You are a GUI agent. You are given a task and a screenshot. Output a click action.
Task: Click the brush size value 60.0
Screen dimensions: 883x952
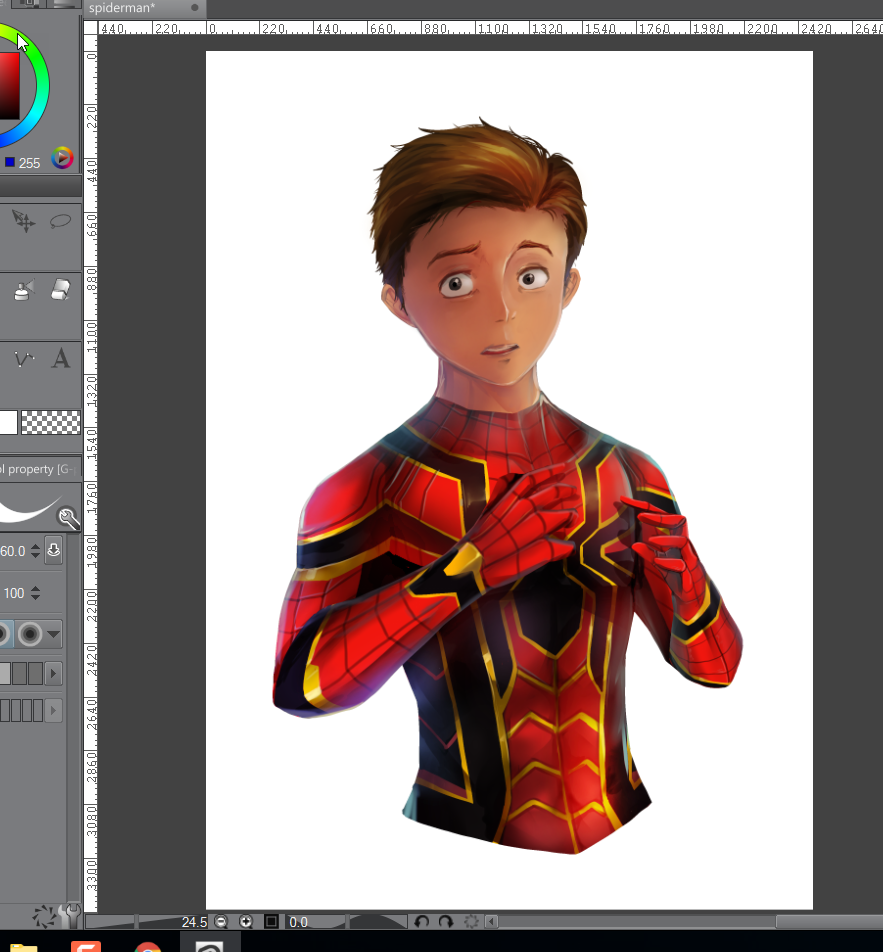[13, 551]
